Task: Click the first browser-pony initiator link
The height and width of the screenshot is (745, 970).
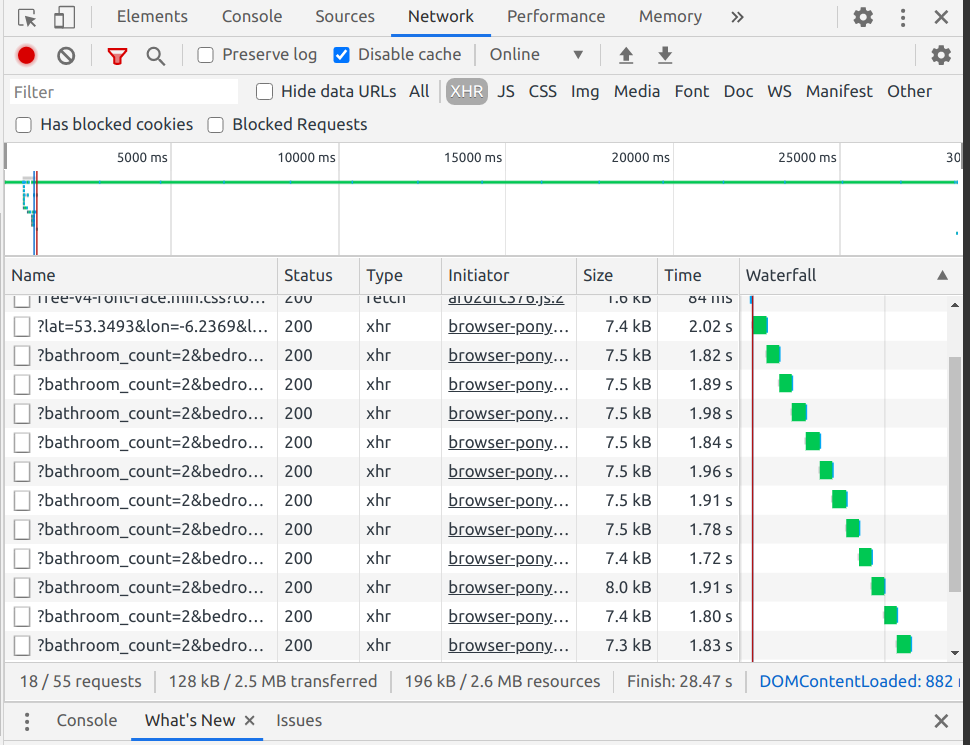Action: tap(508, 326)
